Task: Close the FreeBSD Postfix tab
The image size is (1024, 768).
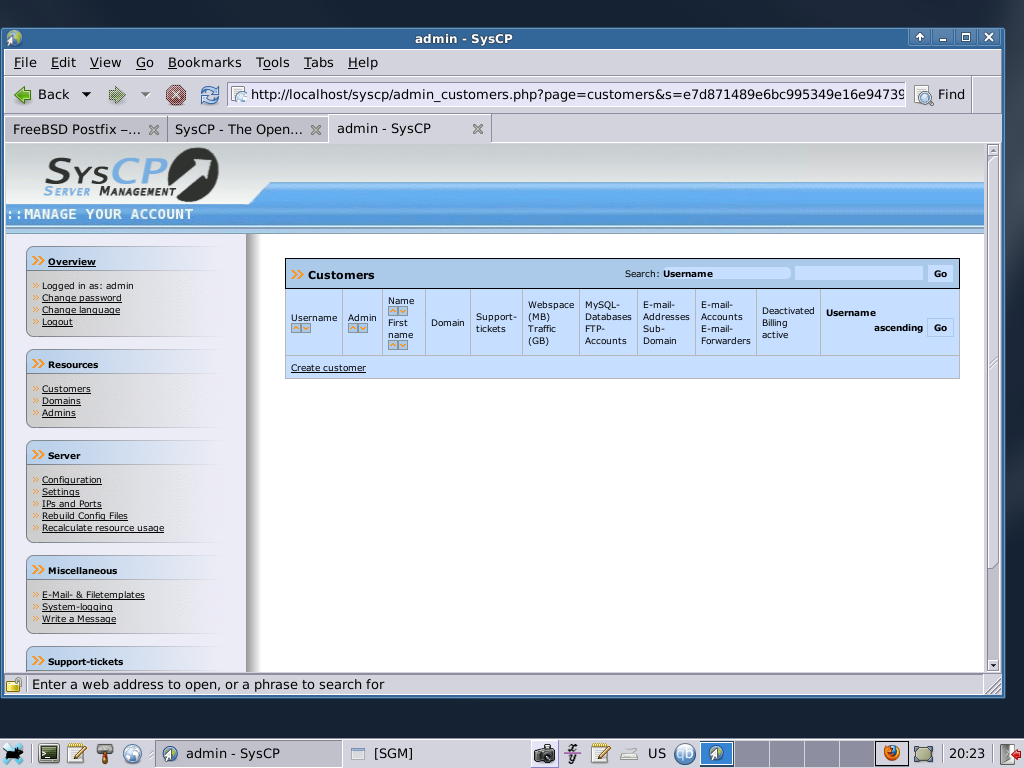Action: [154, 130]
